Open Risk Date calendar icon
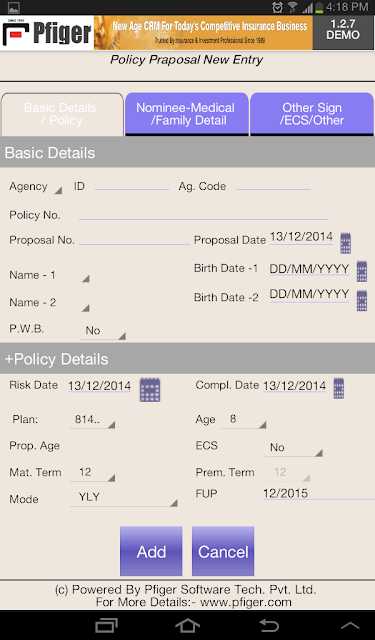 pos(150,390)
